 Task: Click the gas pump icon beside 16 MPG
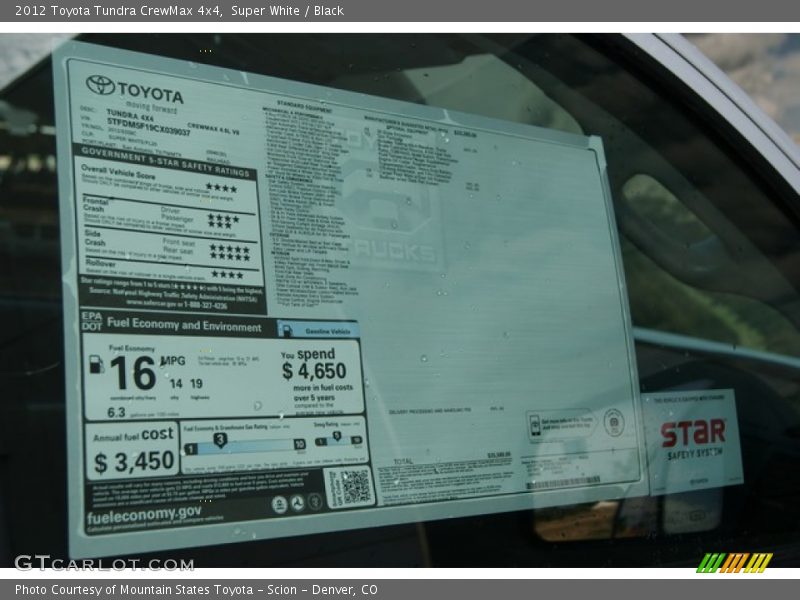point(96,364)
